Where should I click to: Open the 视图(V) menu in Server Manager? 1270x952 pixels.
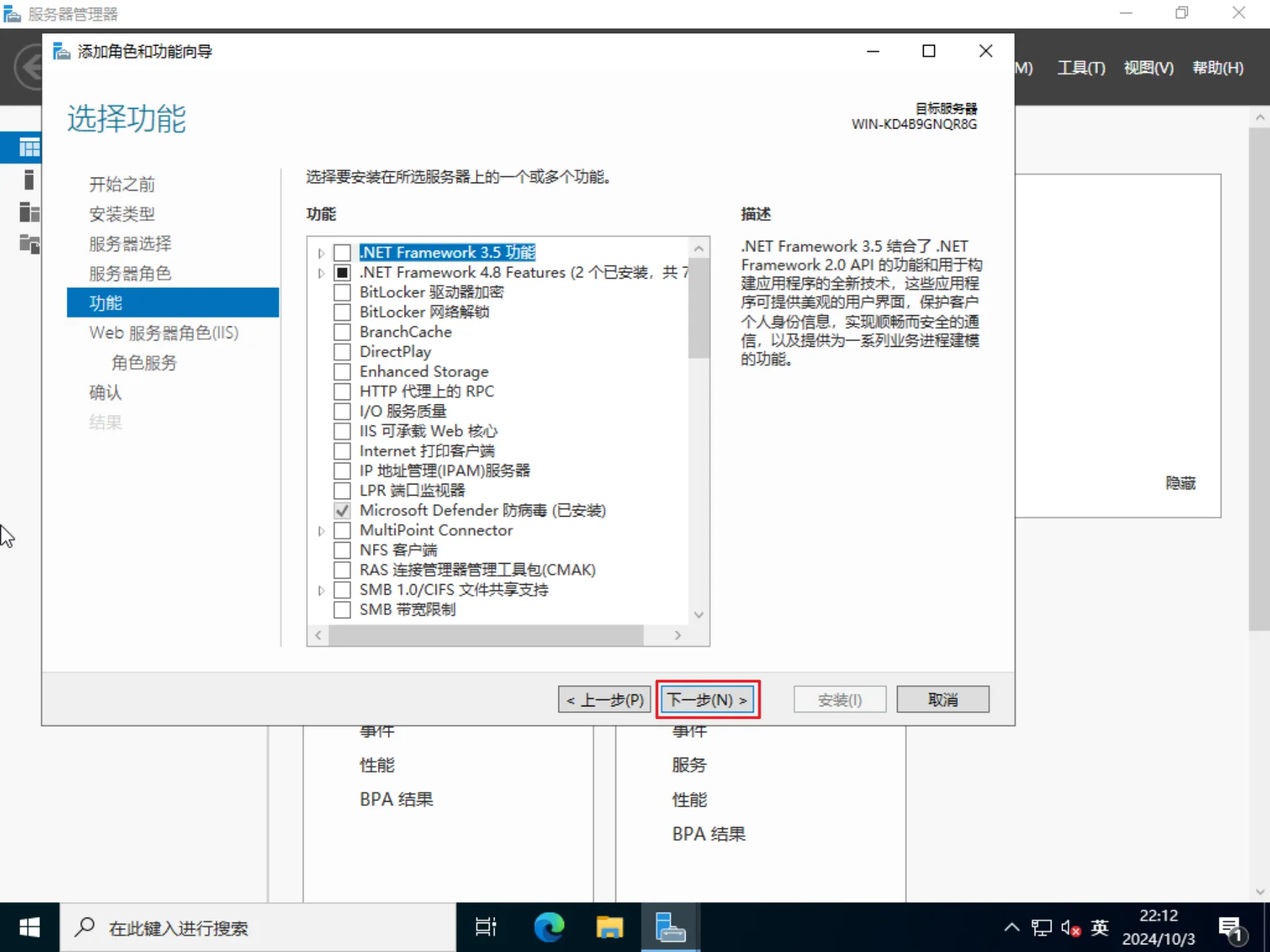pyautogui.click(x=1148, y=68)
